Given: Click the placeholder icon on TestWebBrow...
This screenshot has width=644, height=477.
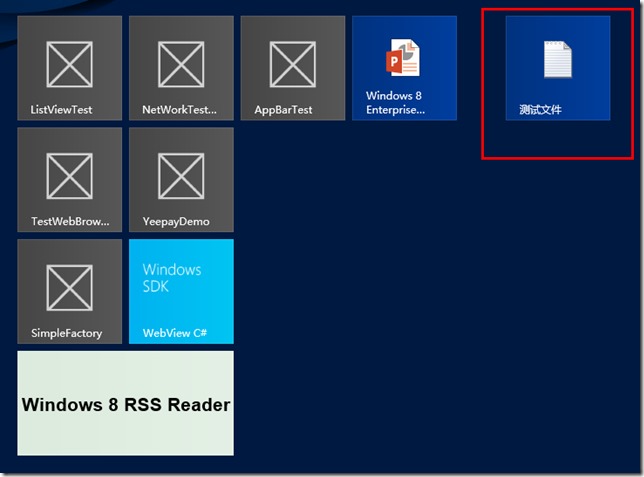Looking at the screenshot, I should pos(69,176).
